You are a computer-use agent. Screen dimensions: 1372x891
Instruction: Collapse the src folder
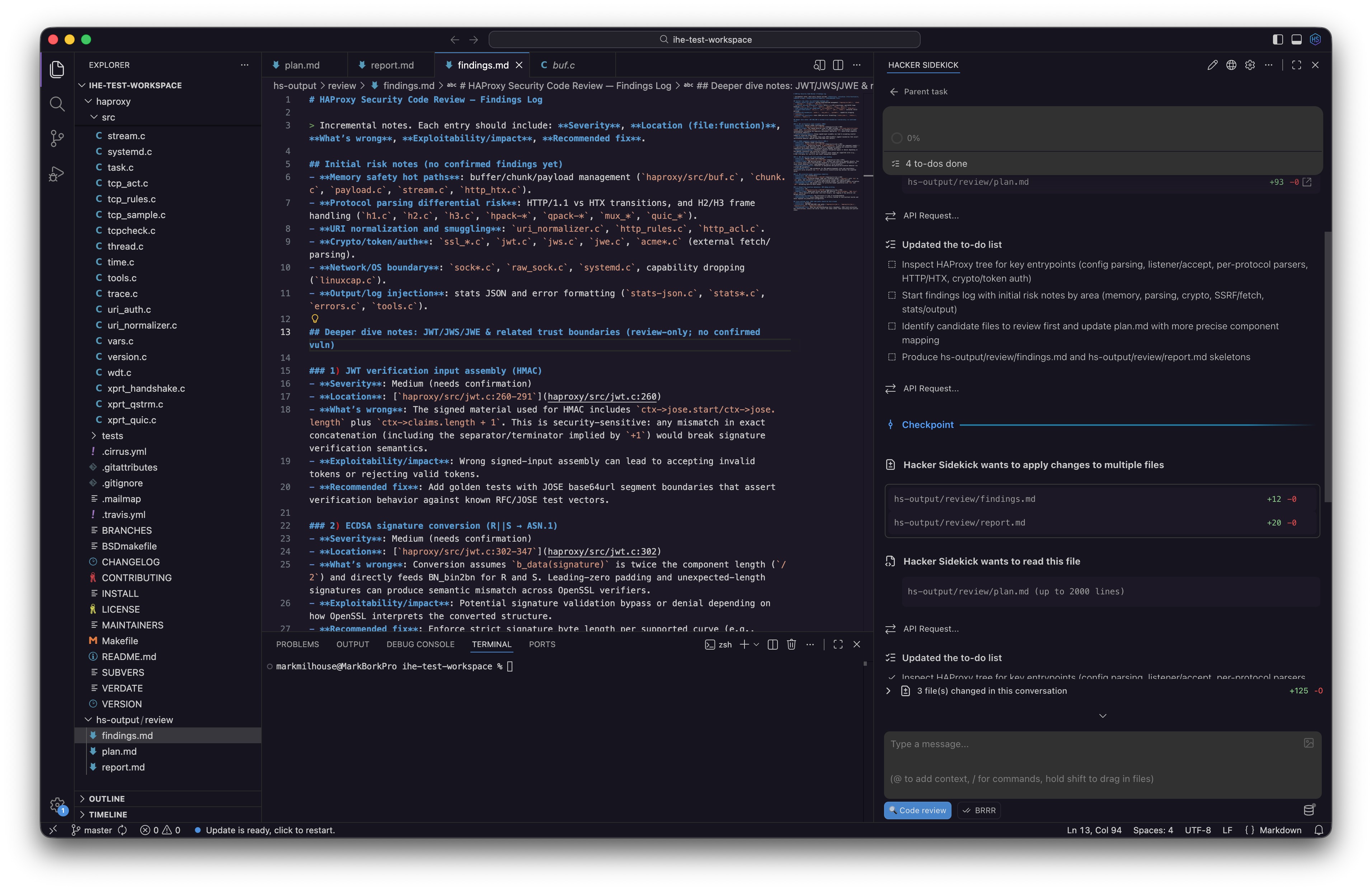[x=94, y=117]
